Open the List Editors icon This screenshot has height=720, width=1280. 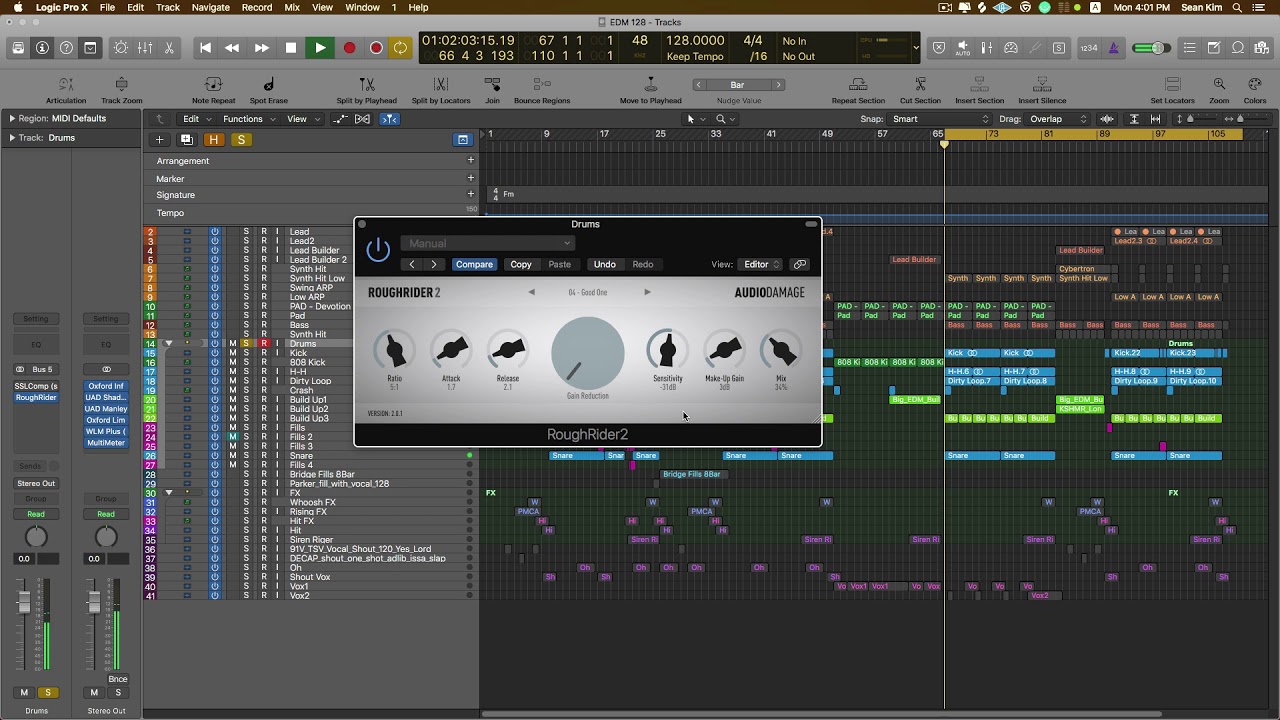1189,48
